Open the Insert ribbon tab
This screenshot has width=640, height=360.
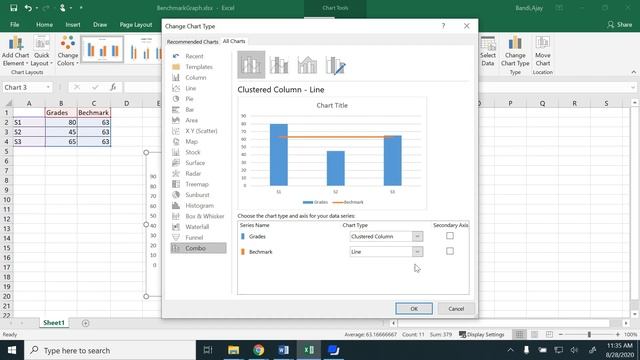(x=73, y=24)
